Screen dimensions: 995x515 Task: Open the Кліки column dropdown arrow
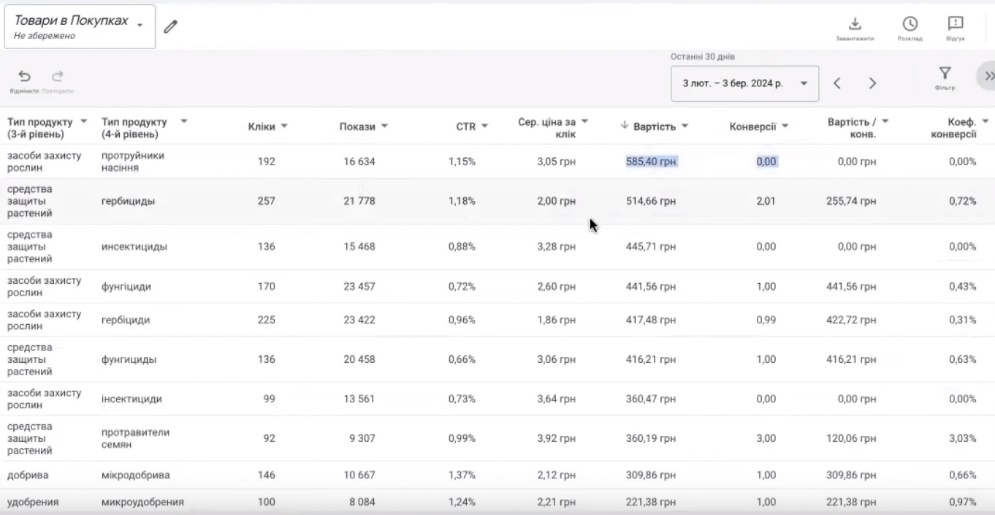(284, 126)
